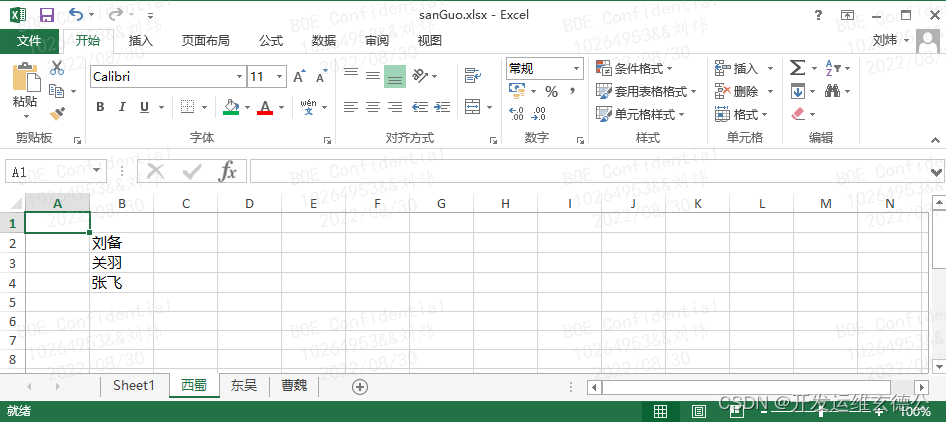Switch to the 插入 ribbon tab
The height and width of the screenshot is (422, 946).
point(141,41)
